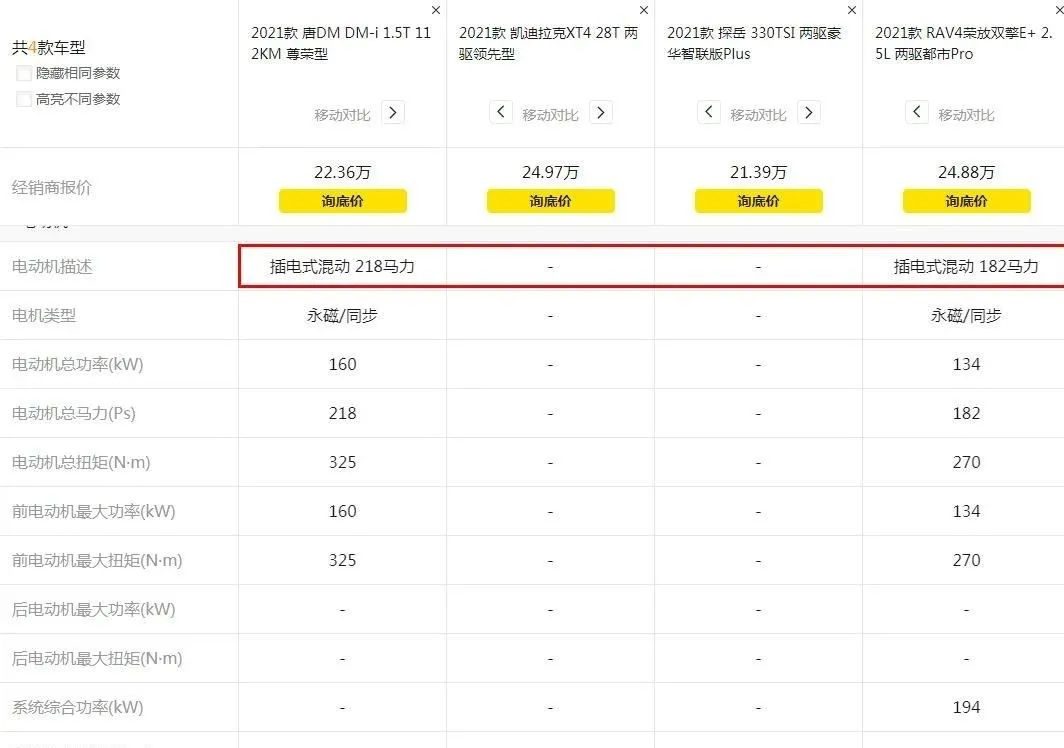The width and height of the screenshot is (1064, 748).
Task: Click 270 in 前电动机最大扭矩 row
Action: [966, 560]
